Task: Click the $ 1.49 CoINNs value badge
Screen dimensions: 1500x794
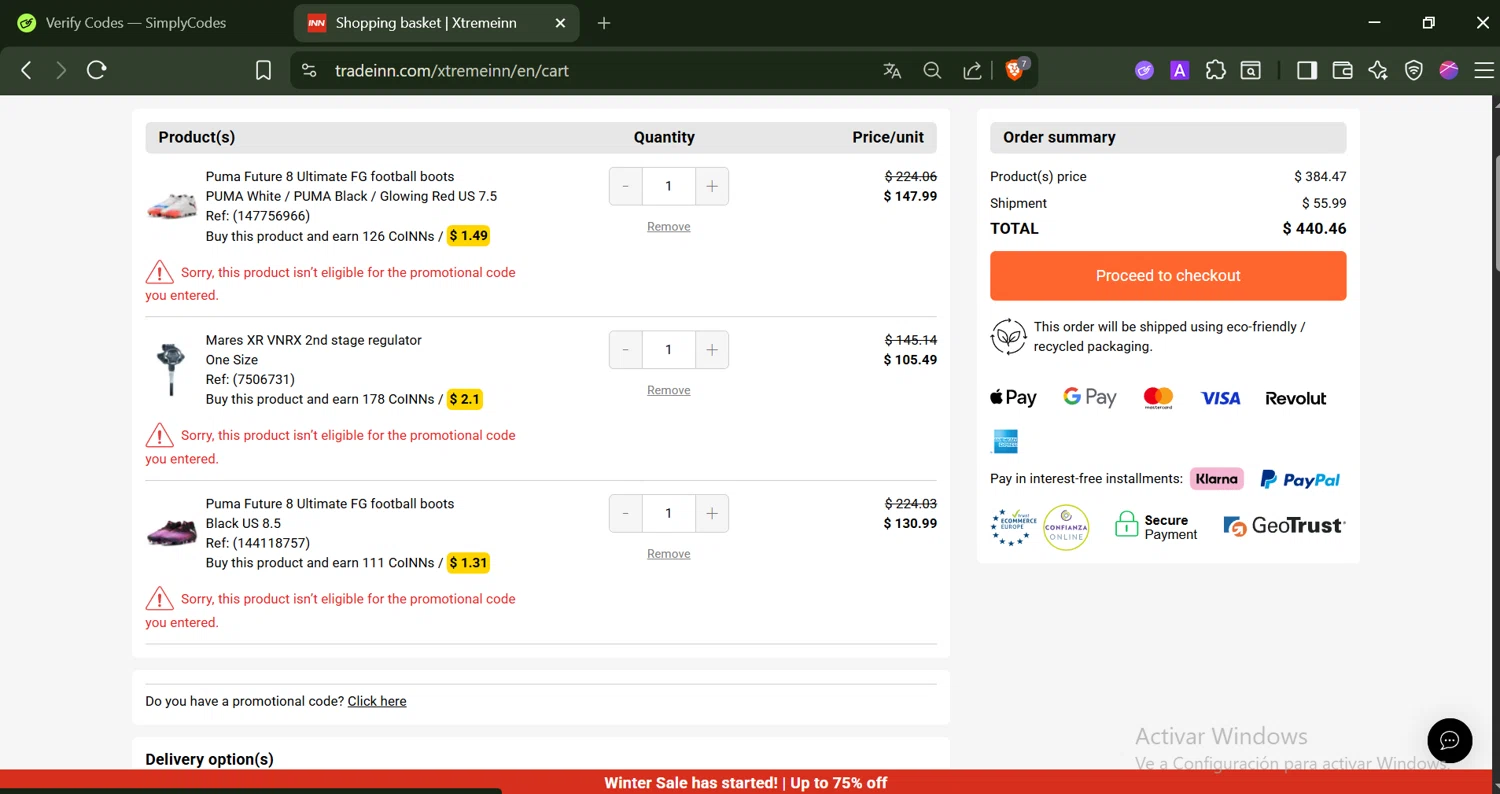Action: tap(468, 236)
